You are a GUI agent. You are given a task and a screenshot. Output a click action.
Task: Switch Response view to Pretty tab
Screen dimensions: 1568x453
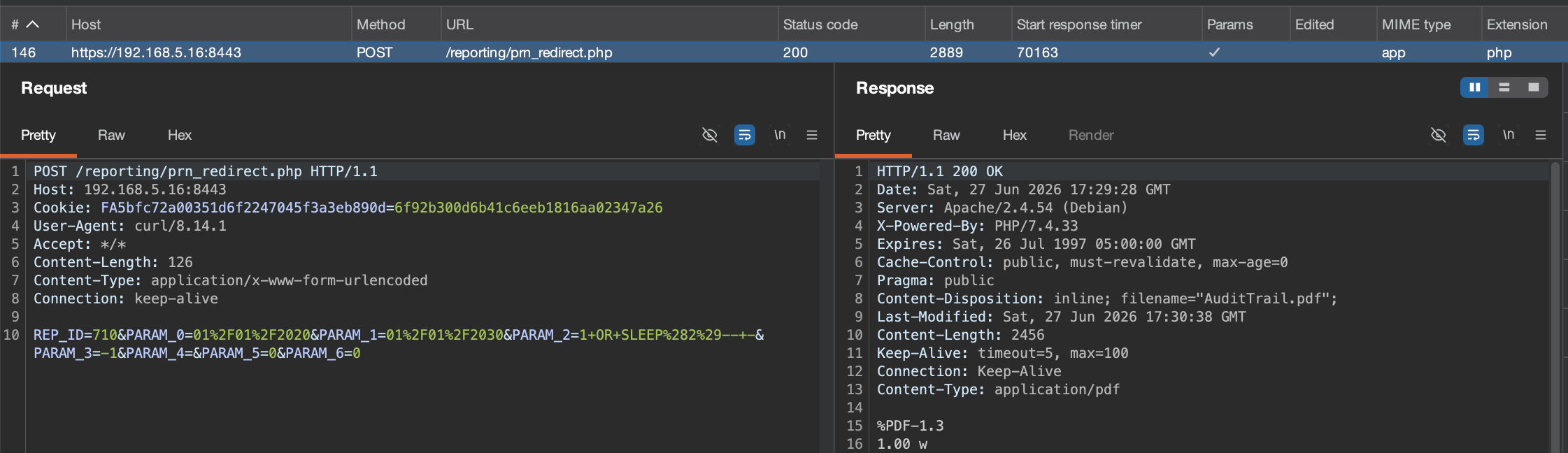[x=874, y=135]
